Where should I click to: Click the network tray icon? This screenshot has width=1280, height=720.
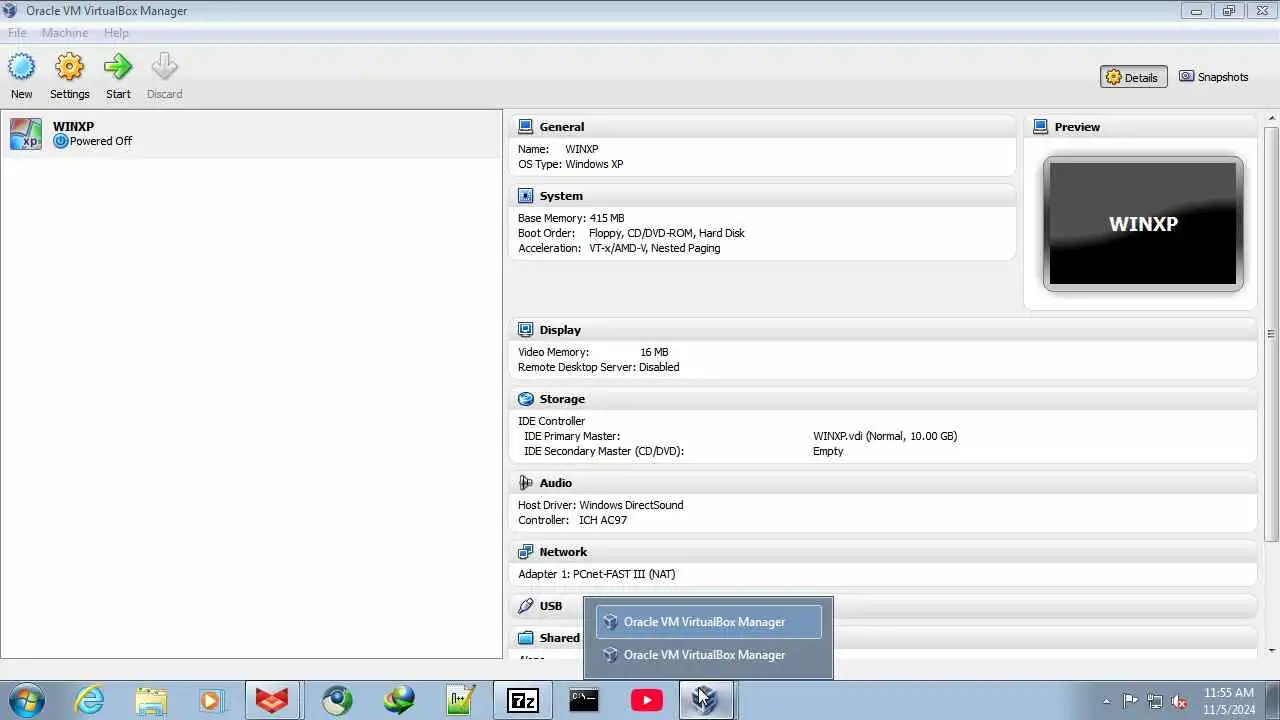pyautogui.click(x=1155, y=701)
